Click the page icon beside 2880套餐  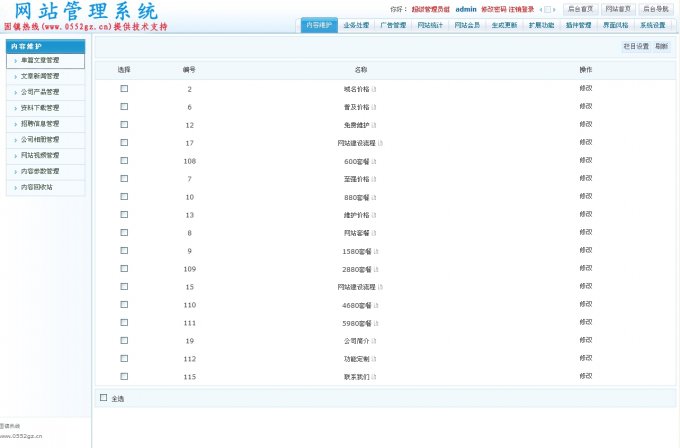[x=376, y=269]
